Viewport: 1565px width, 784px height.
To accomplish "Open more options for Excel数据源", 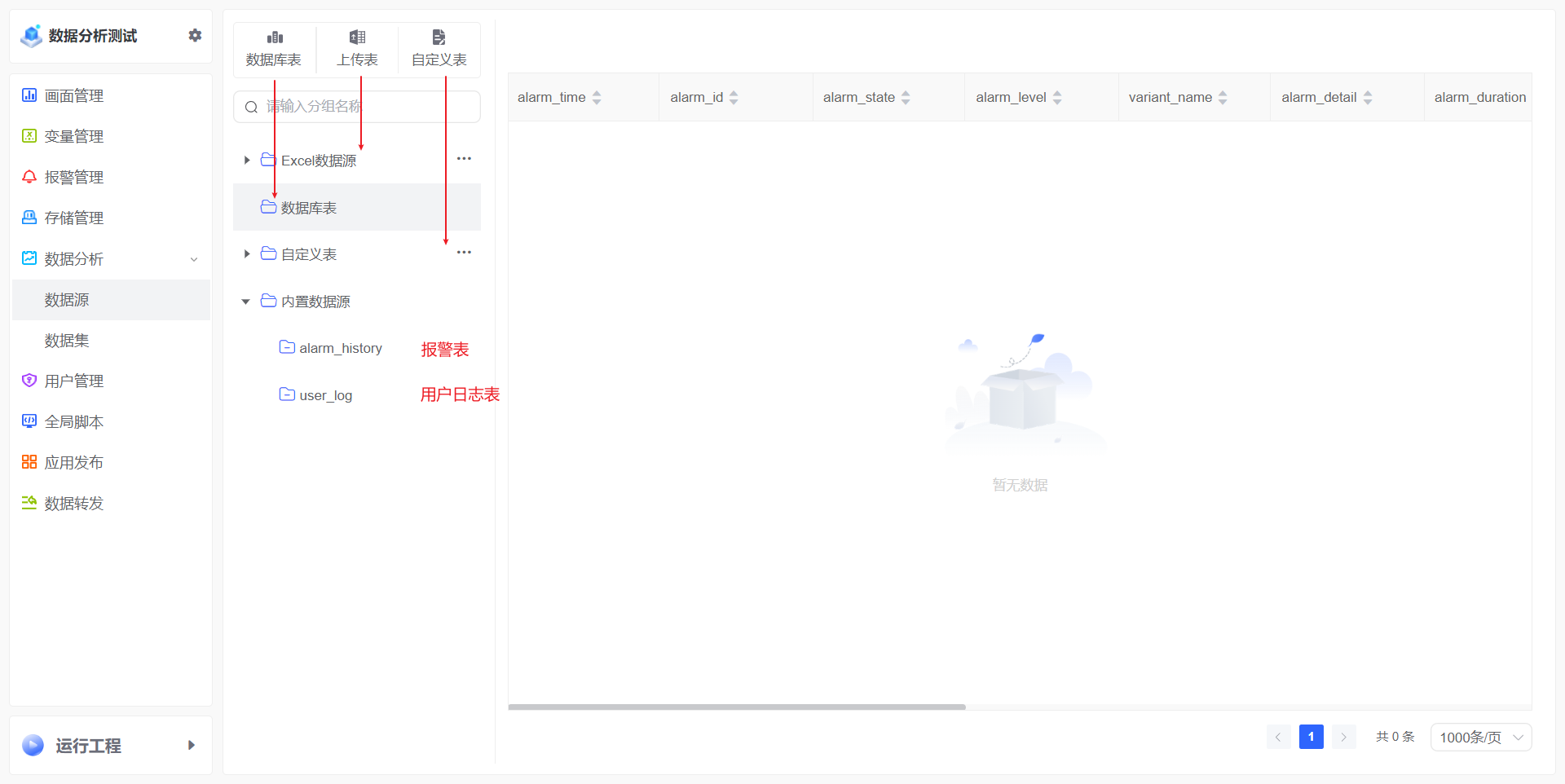I will click(x=464, y=159).
